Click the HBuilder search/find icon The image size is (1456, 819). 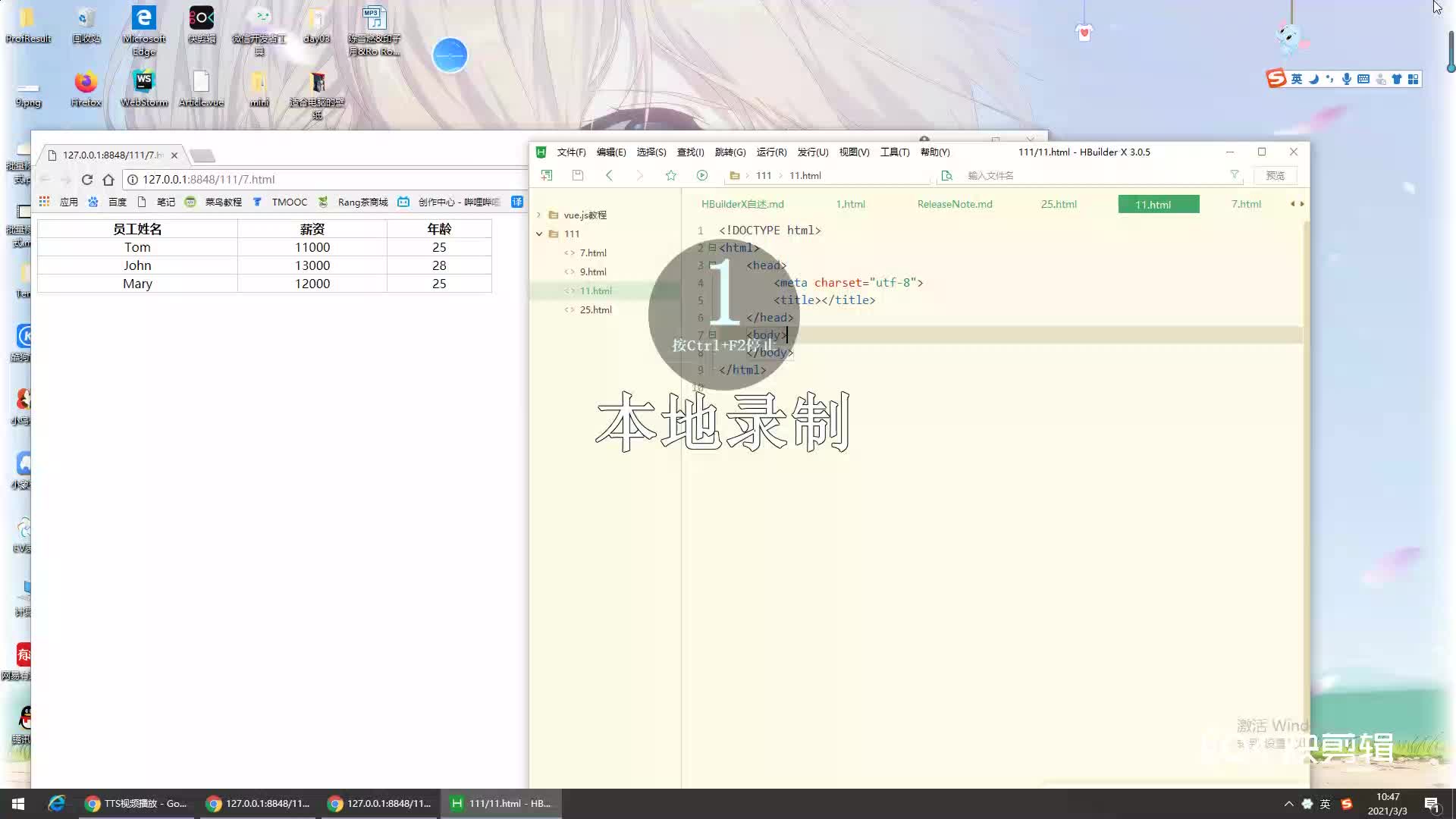pos(945,175)
